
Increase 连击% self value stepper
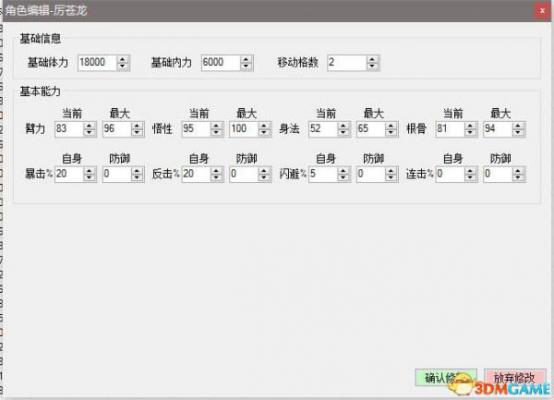tap(470, 171)
